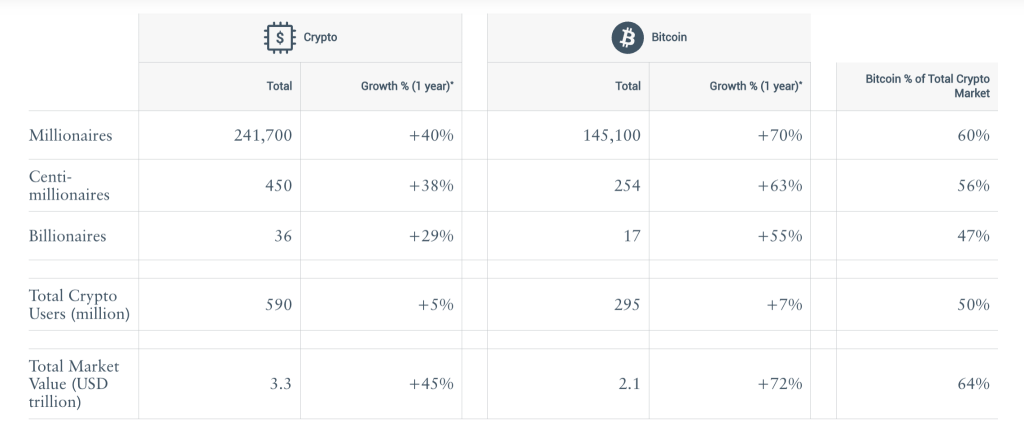Click the 145,100 Bitcoin millionaires cell

coord(611,135)
